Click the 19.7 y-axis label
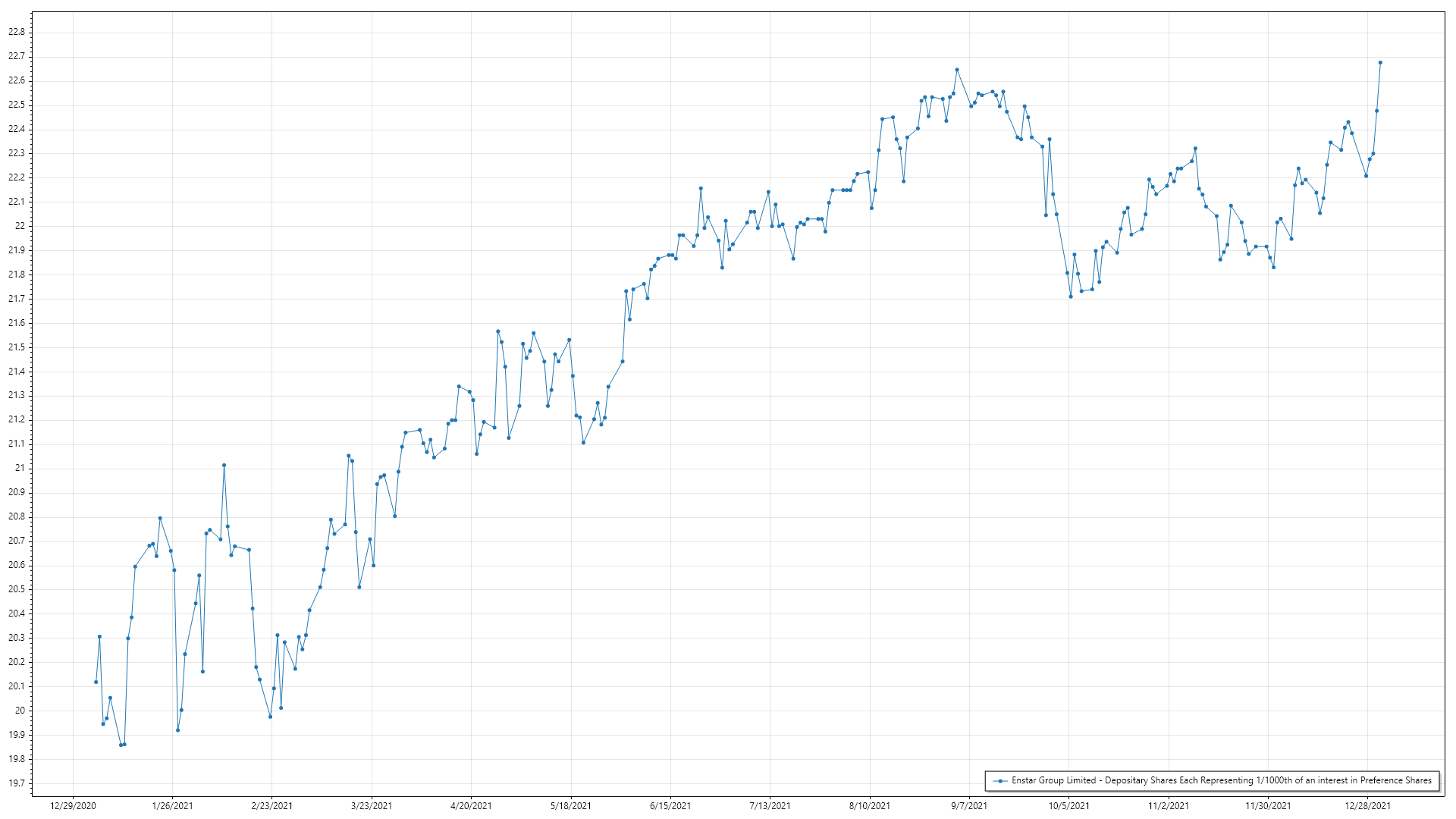 tap(17, 783)
